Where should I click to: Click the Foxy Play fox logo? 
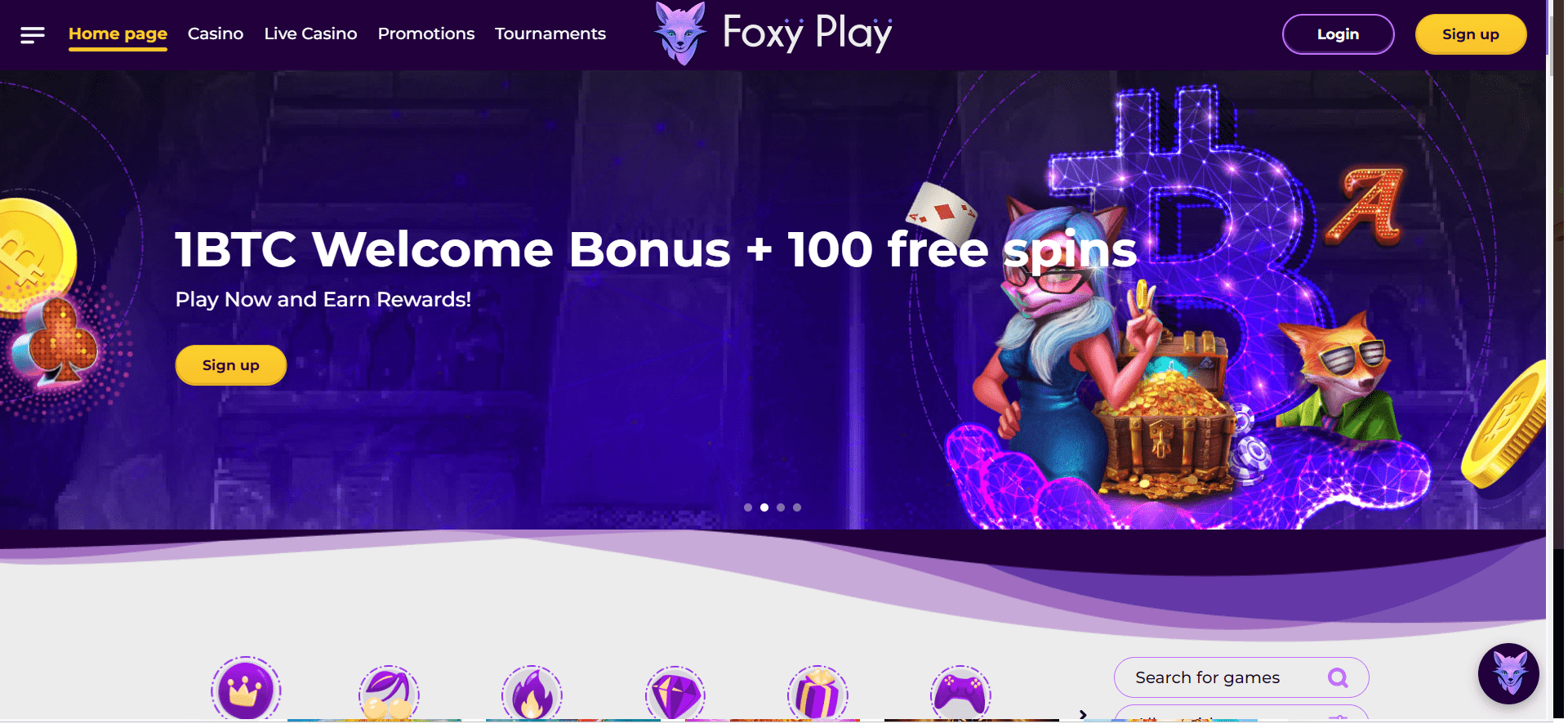[x=680, y=34]
